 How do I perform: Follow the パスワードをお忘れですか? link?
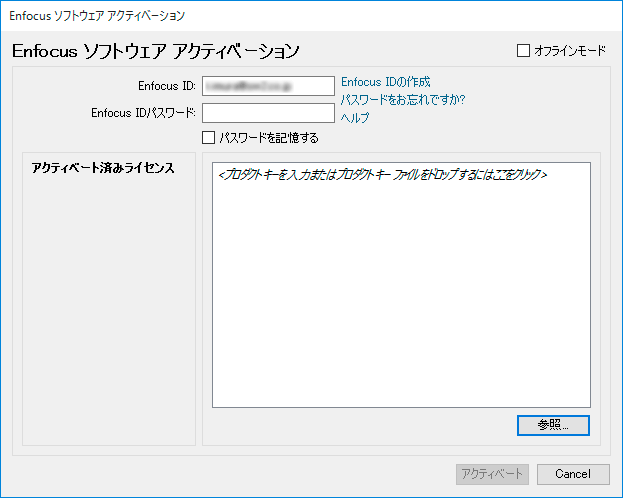tap(402, 99)
